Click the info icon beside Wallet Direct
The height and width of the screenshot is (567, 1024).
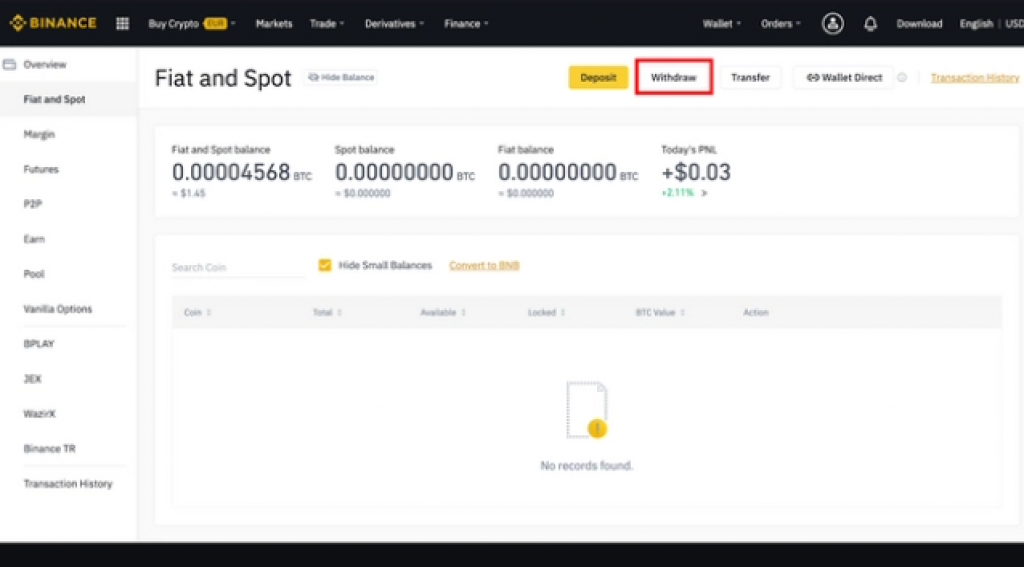tap(902, 78)
